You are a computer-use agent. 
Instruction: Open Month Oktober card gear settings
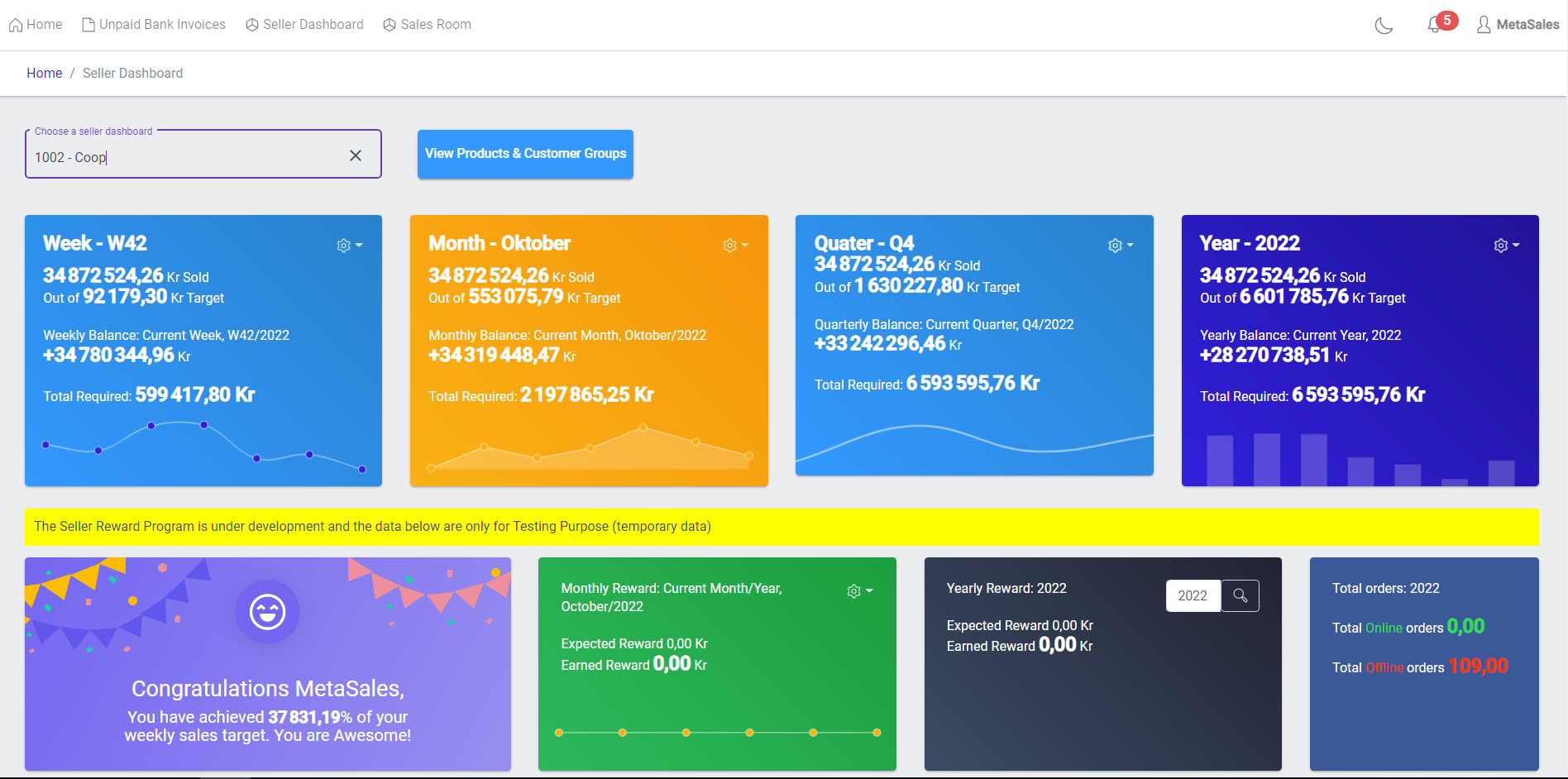pyautogui.click(x=734, y=246)
